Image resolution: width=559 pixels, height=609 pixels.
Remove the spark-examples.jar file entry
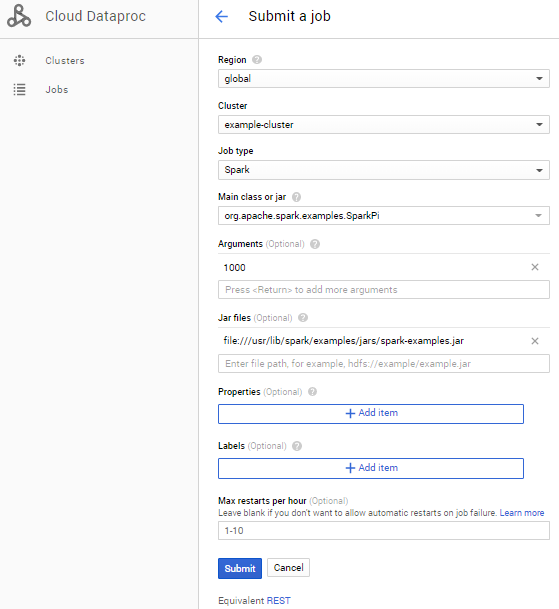pyautogui.click(x=535, y=341)
